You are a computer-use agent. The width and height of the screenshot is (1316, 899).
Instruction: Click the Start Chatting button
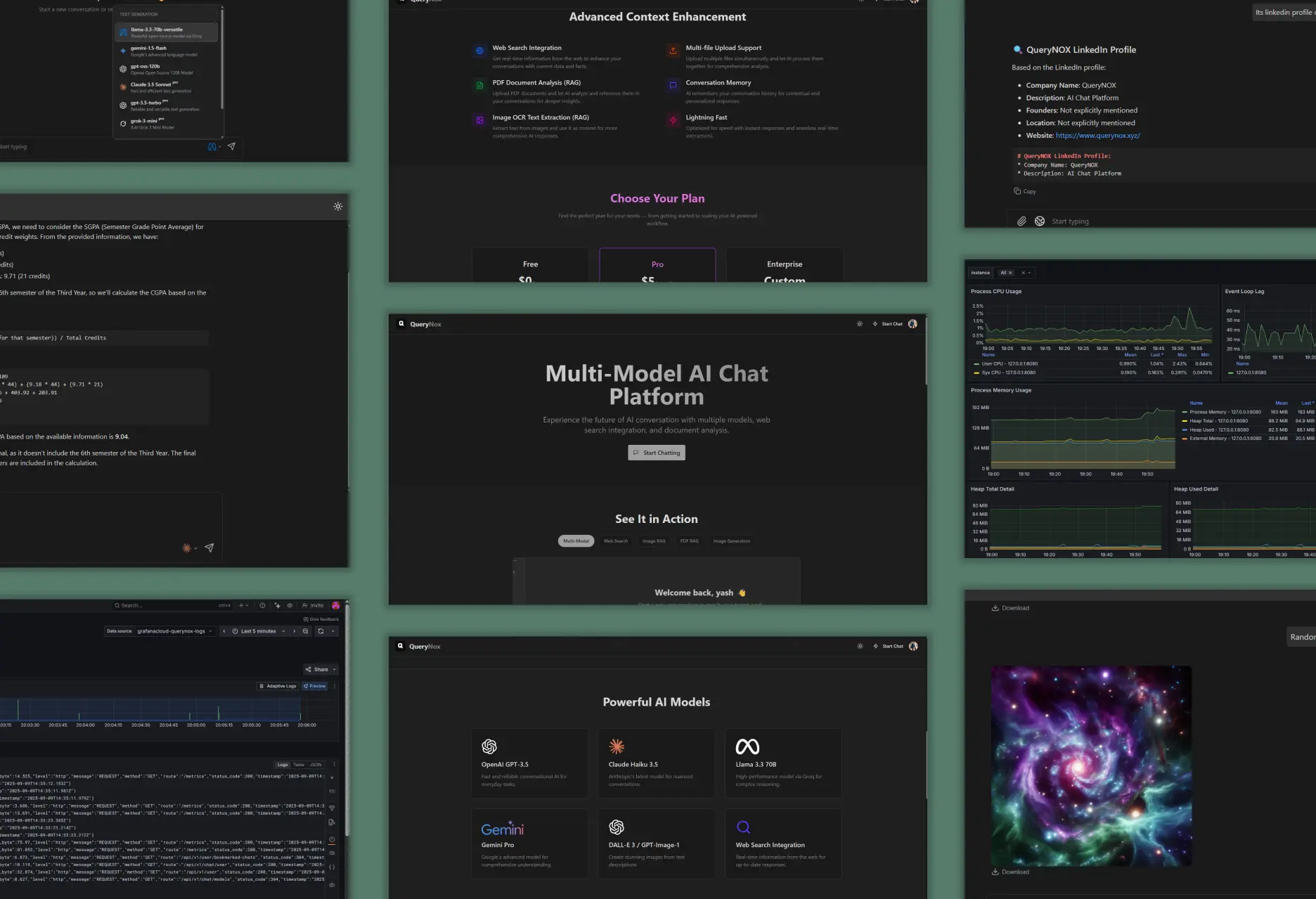click(656, 453)
